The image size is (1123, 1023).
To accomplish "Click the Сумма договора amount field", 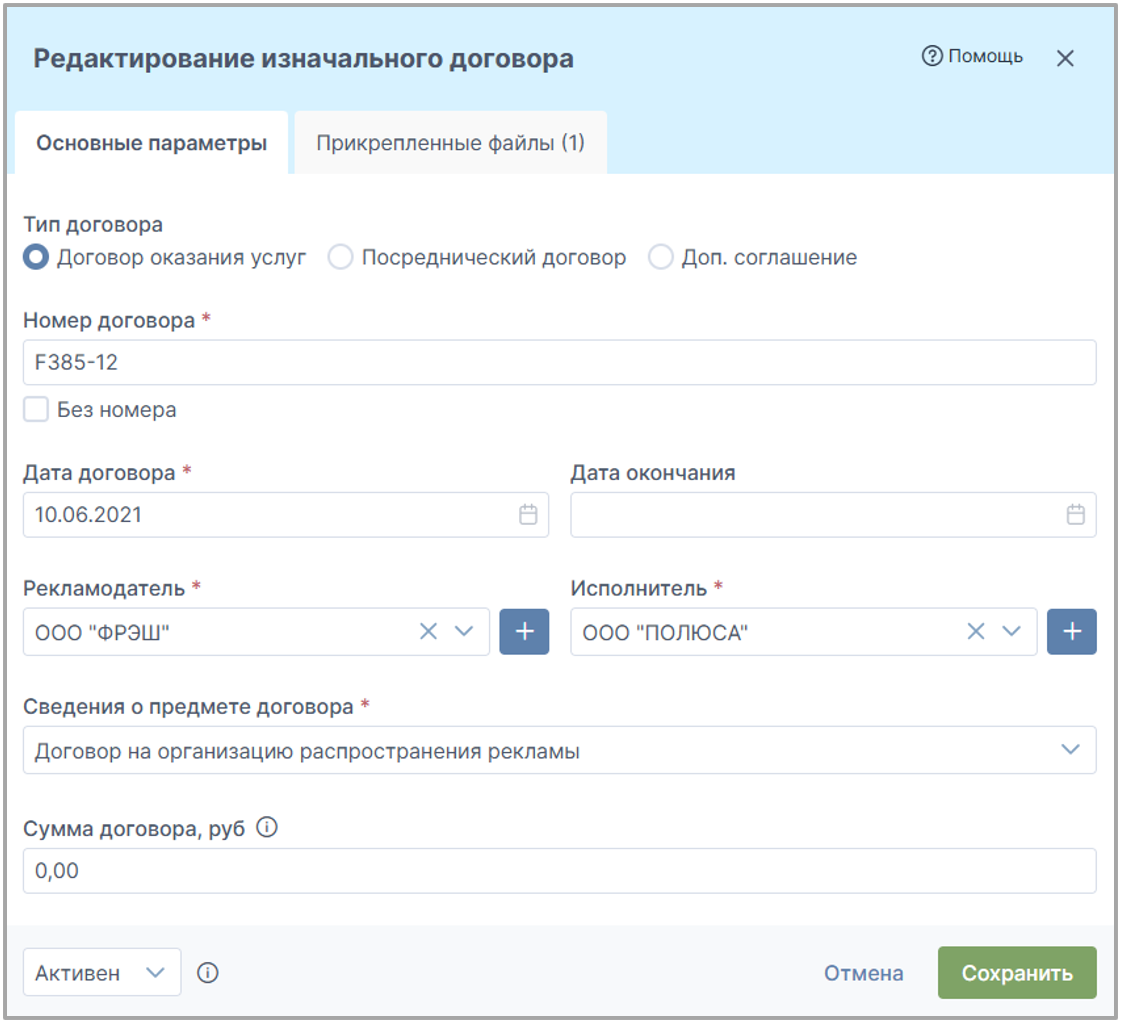I will click(559, 870).
